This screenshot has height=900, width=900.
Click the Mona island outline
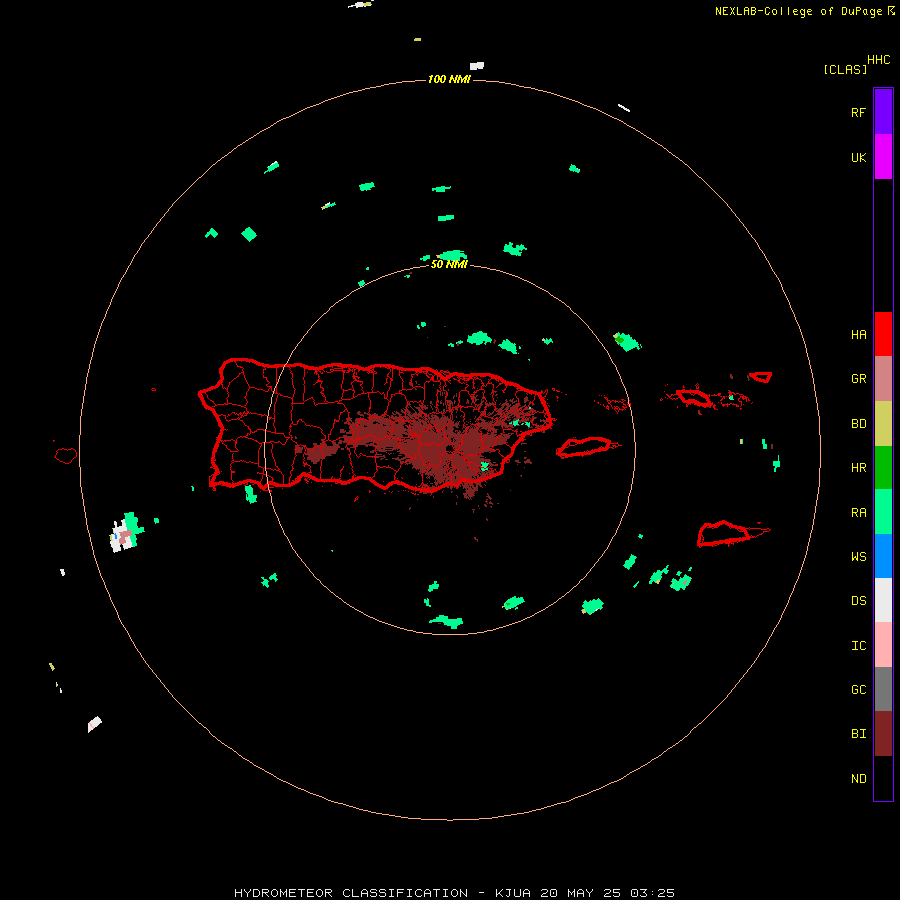coord(65,456)
